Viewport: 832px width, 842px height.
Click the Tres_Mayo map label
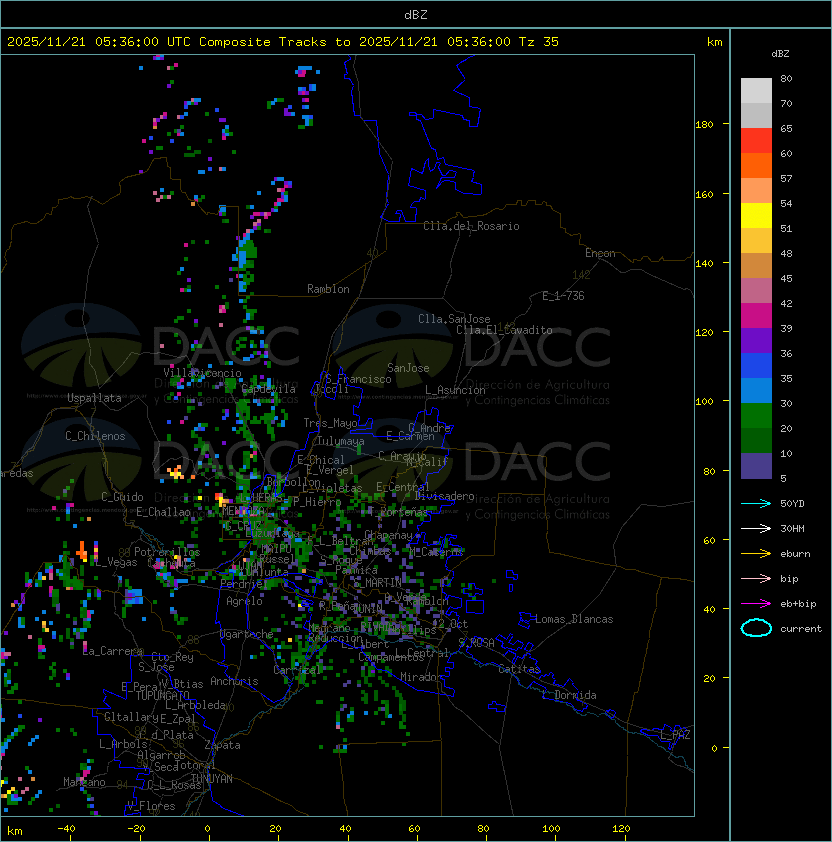point(330,424)
